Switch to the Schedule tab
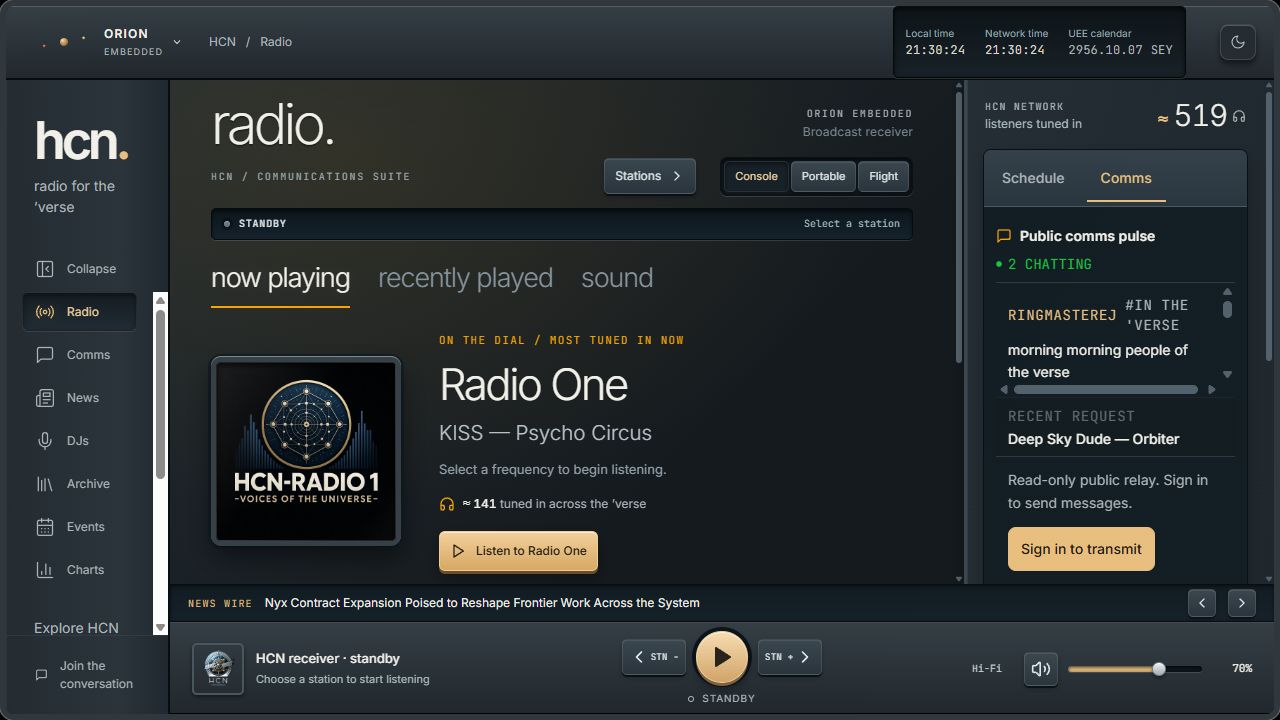1280x720 pixels. (1033, 178)
